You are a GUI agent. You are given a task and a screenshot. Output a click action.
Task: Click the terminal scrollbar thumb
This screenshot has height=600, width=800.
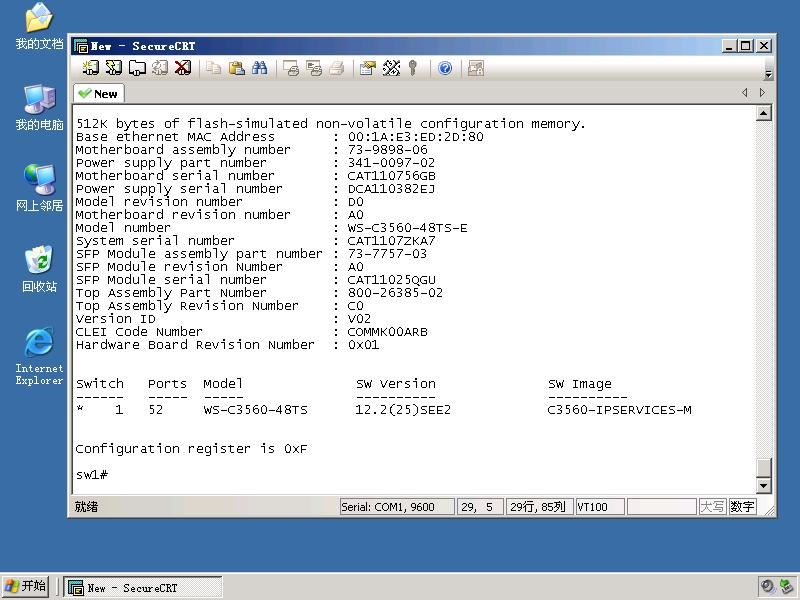click(763, 467)
